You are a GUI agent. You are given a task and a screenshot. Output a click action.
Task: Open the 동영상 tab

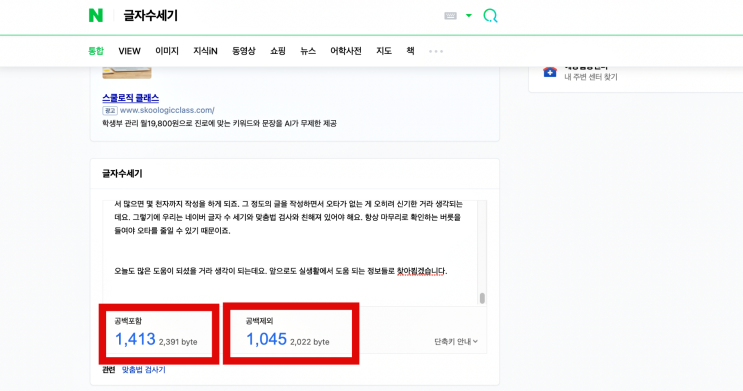(x=244, y=51)
